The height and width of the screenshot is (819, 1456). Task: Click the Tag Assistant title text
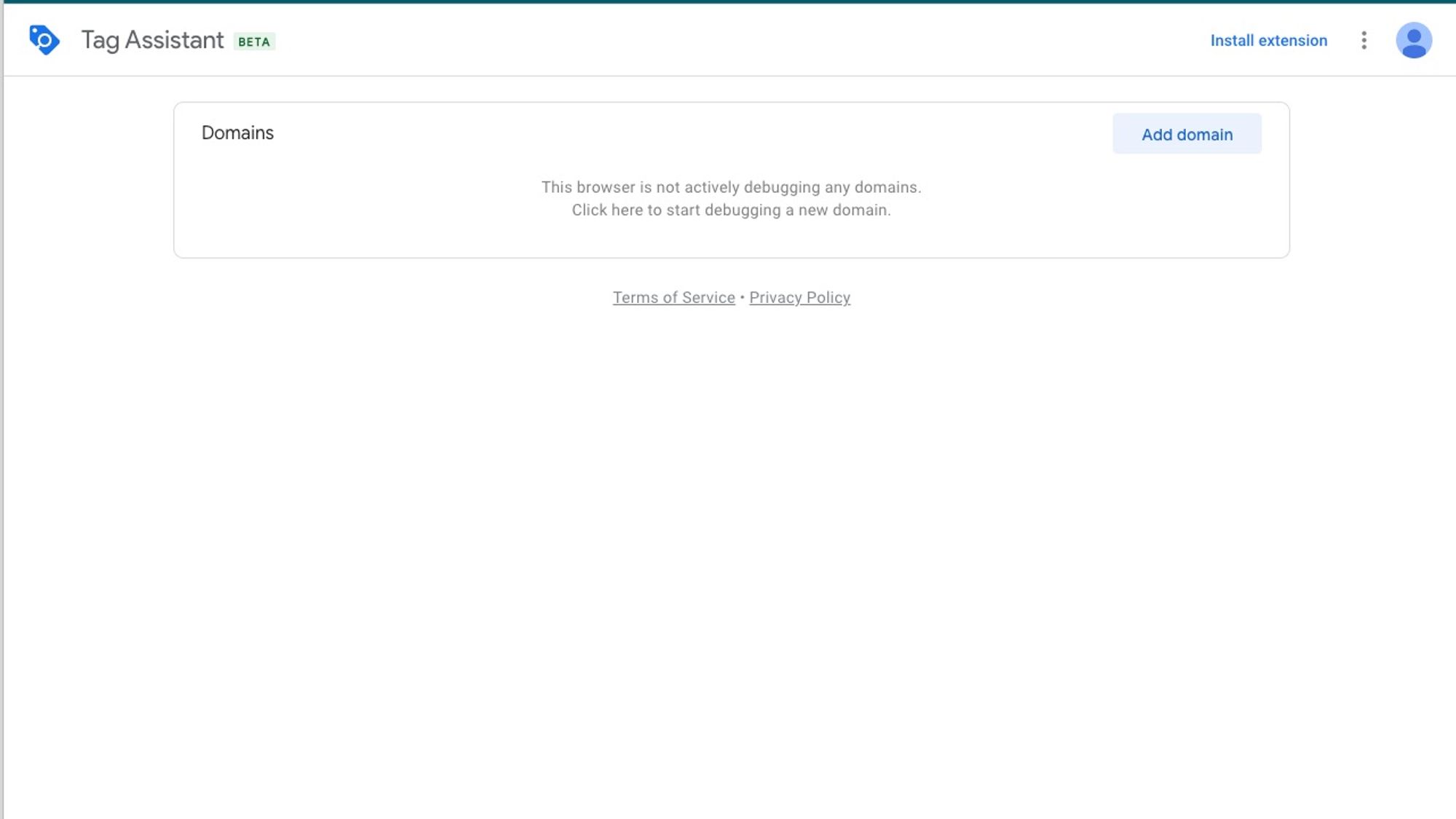tap(152, 40)
